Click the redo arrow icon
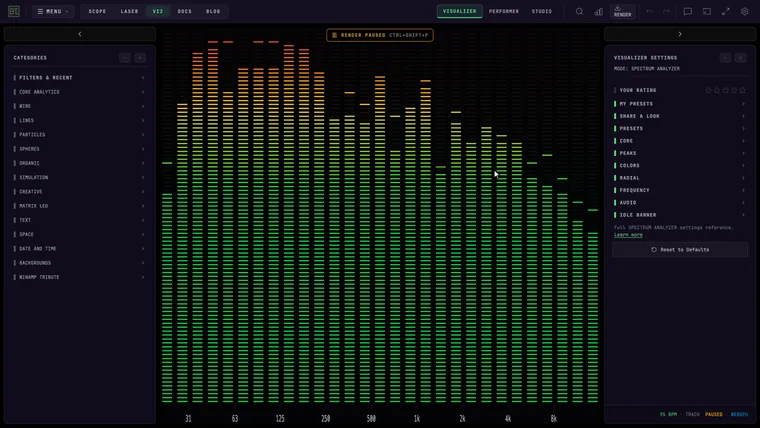760x428 pixels. pyautogui.click(x=666, y=11)
